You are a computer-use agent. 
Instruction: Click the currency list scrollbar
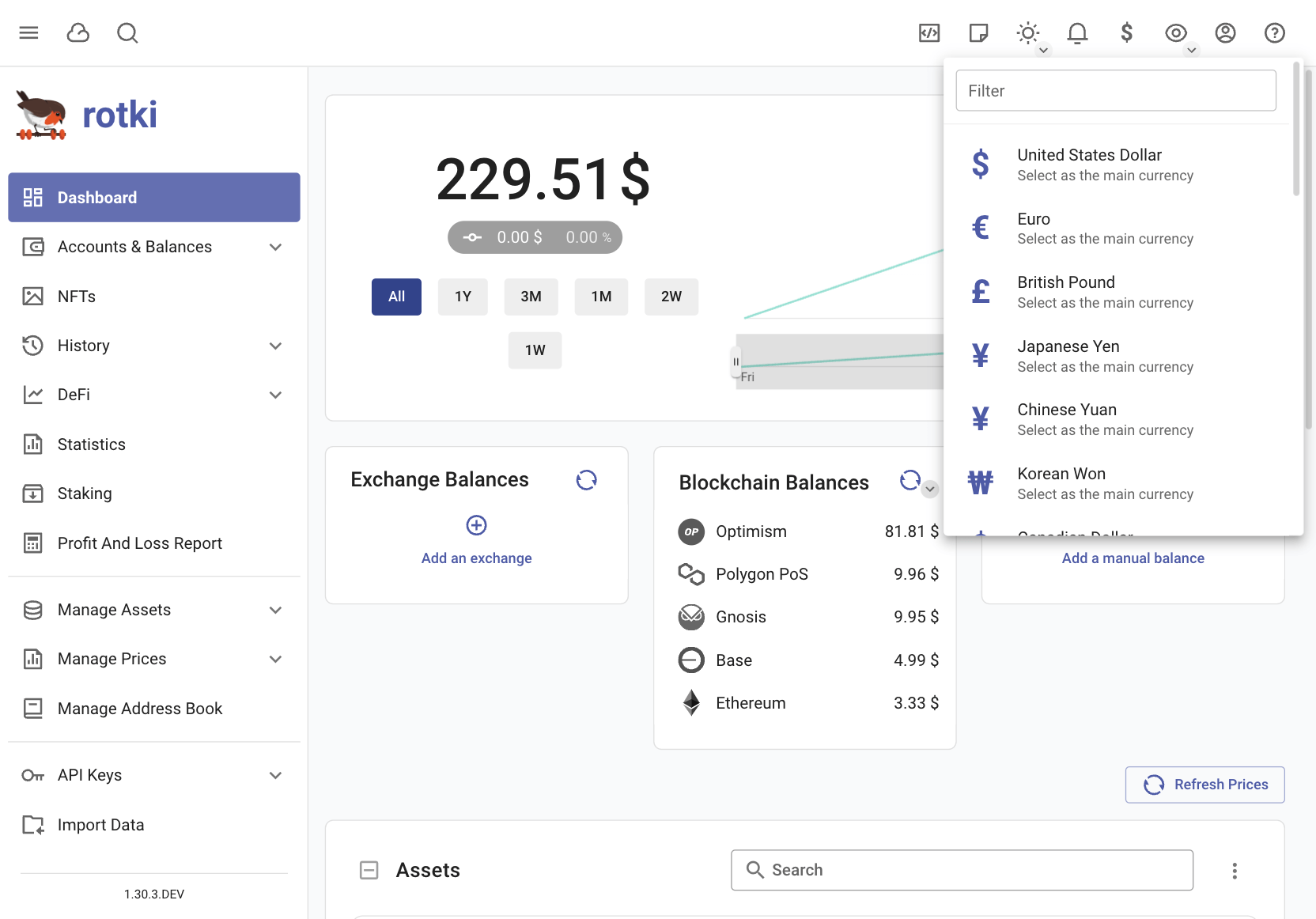coord(1296,128)
